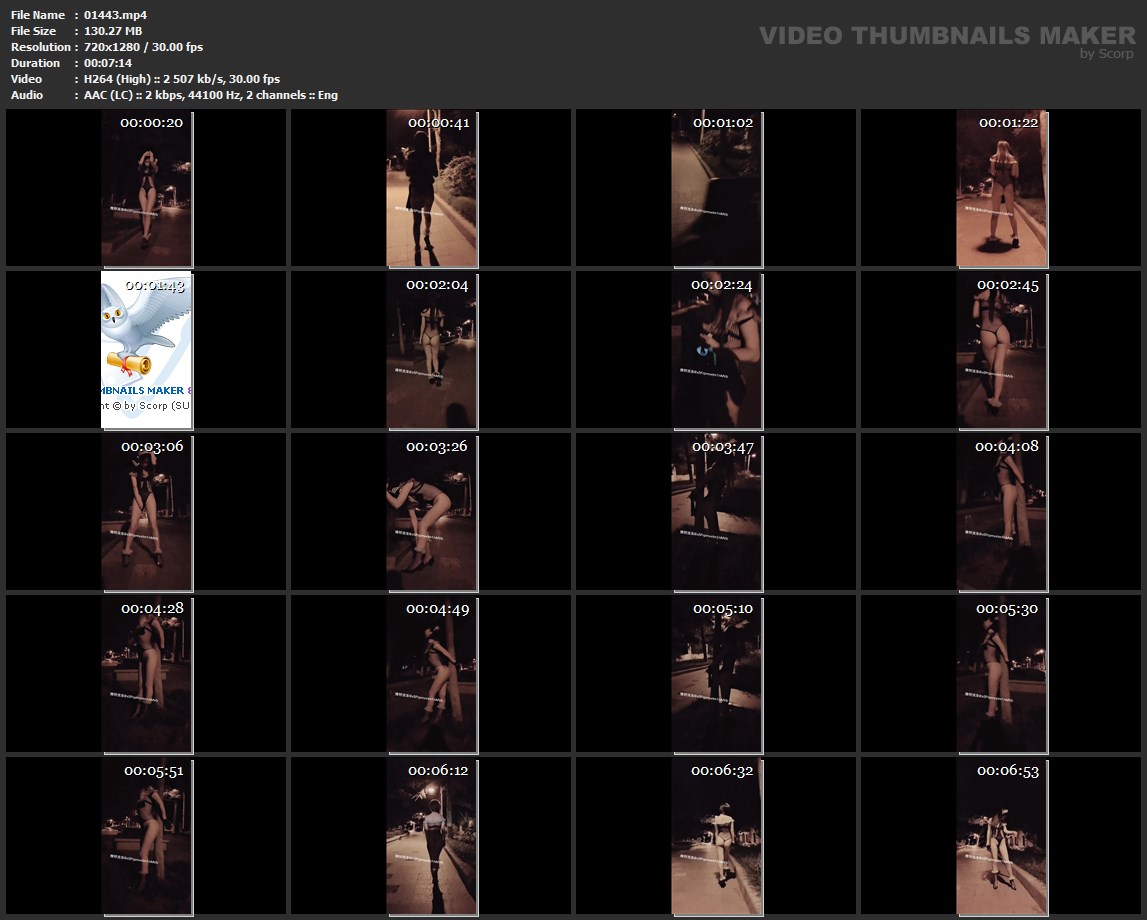The width and height of the screenshot is (1147, 920).
Task: Click the Duration value 00:07:14
Action: click(107, 63)
